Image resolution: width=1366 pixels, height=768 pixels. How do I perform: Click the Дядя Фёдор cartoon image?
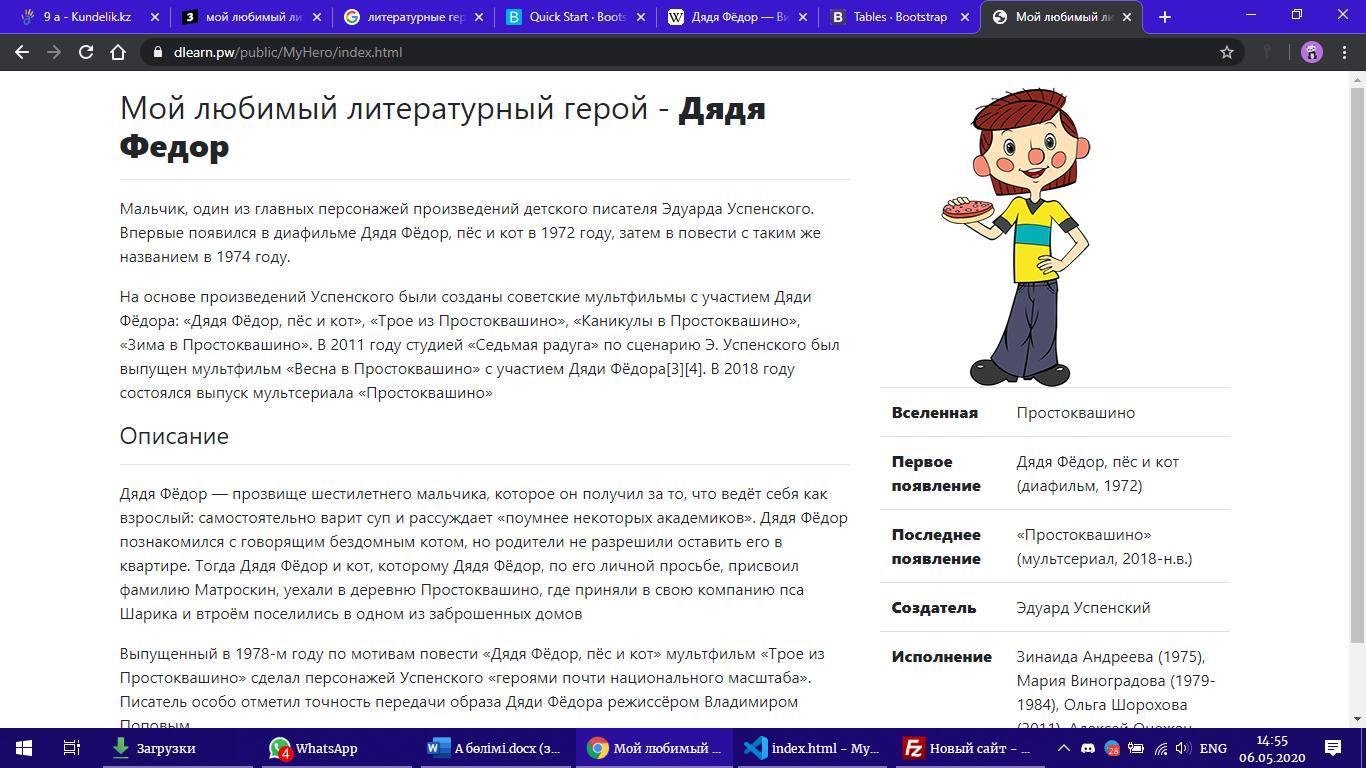click(x=1015, y=236)
